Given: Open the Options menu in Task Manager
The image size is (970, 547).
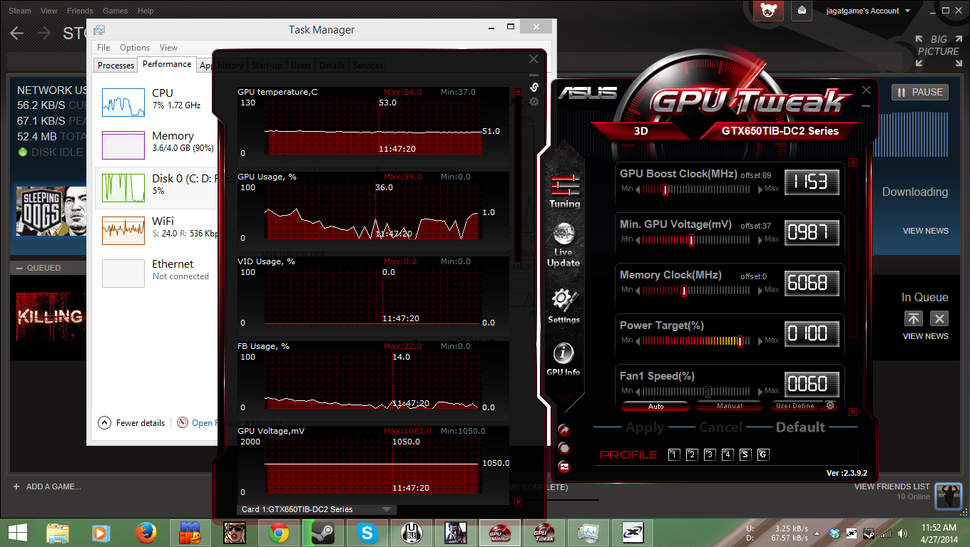Looking at the screenshot, I should (x=134, y=47).
